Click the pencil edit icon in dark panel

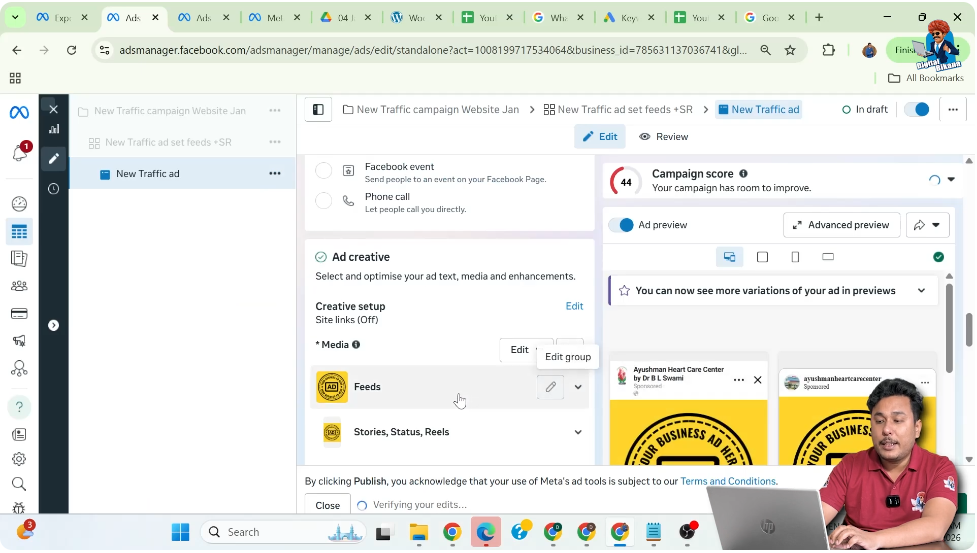(54, 158)
